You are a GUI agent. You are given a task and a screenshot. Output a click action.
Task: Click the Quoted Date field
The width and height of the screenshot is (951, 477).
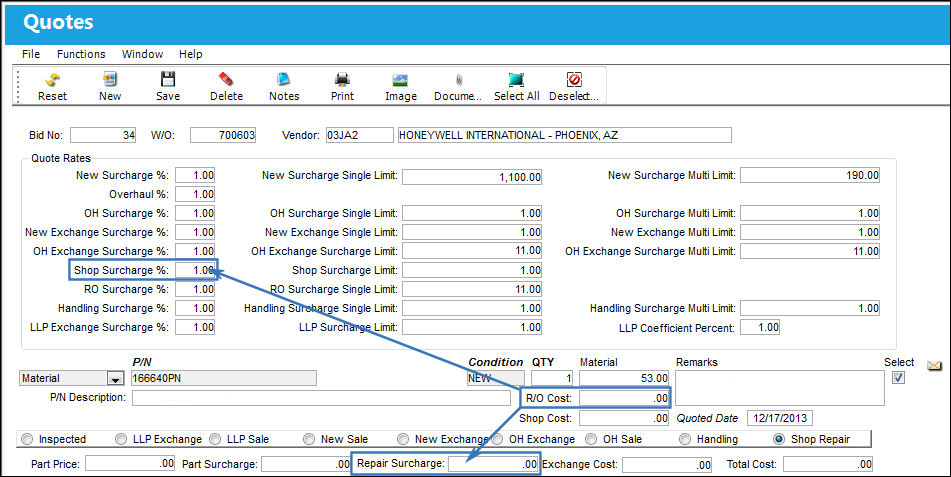(779, 418)
